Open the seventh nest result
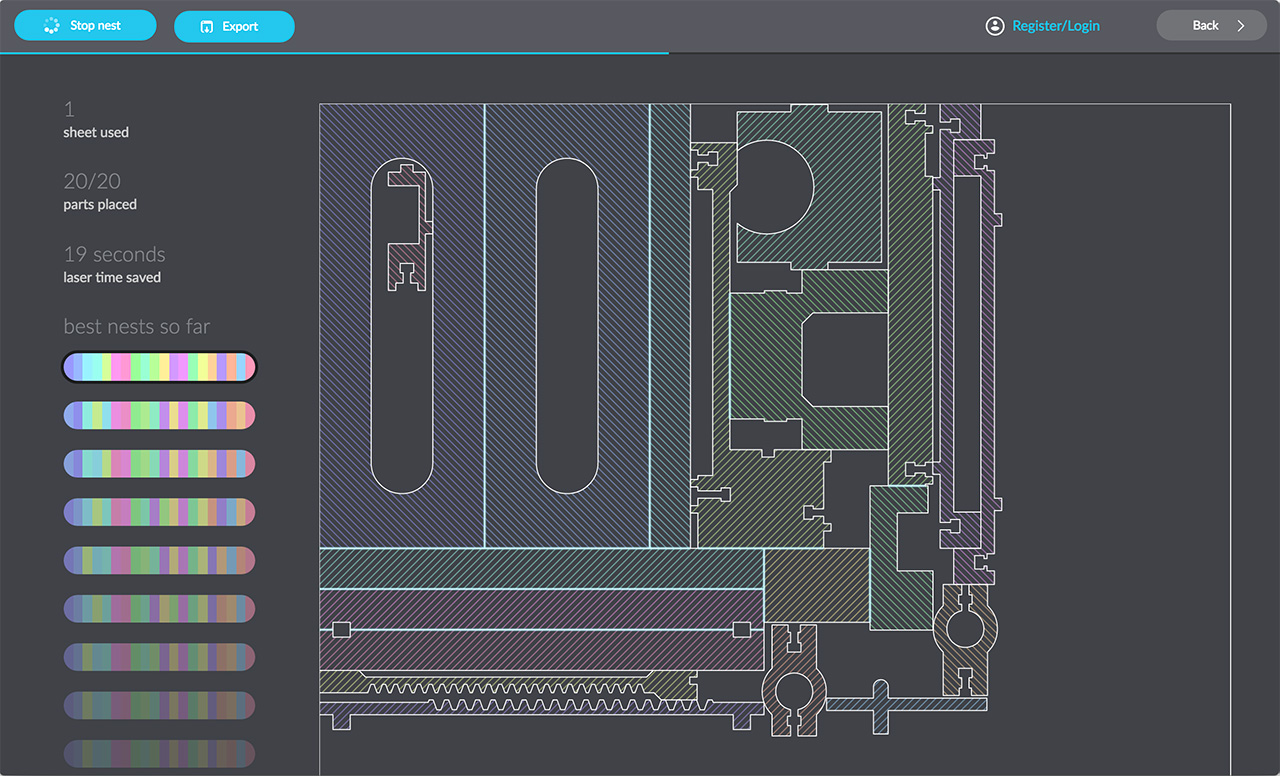This screenshot has height=776, width=1280. click(159, 657)
